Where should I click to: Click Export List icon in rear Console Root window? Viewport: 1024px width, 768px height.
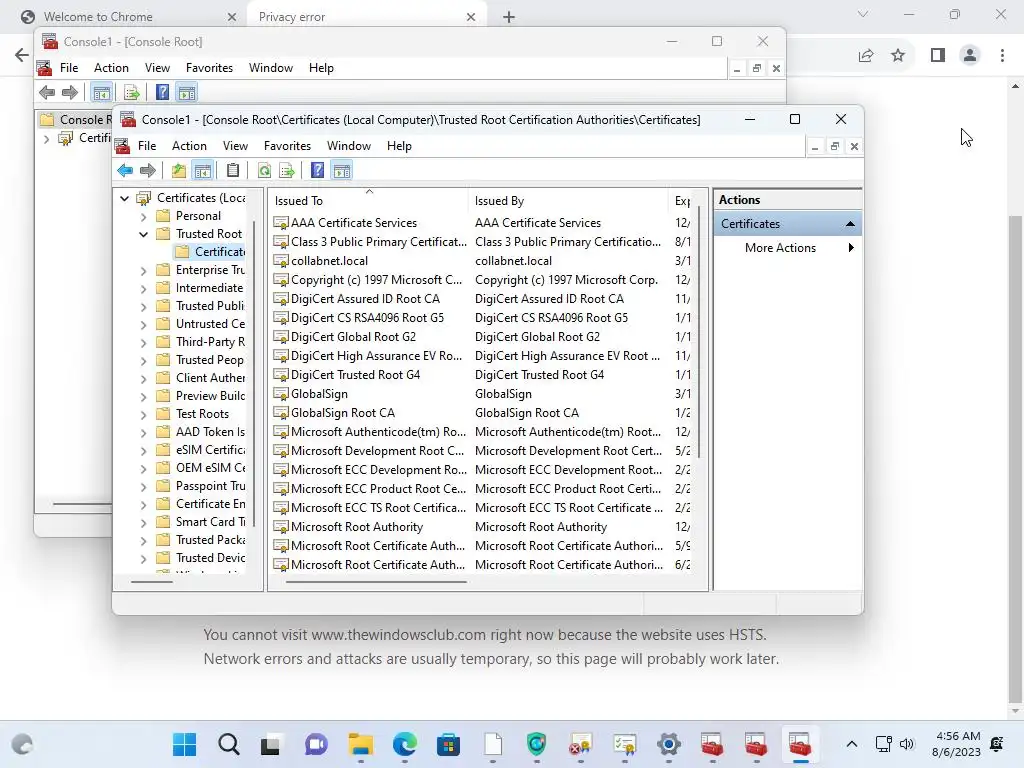(131, 93)
